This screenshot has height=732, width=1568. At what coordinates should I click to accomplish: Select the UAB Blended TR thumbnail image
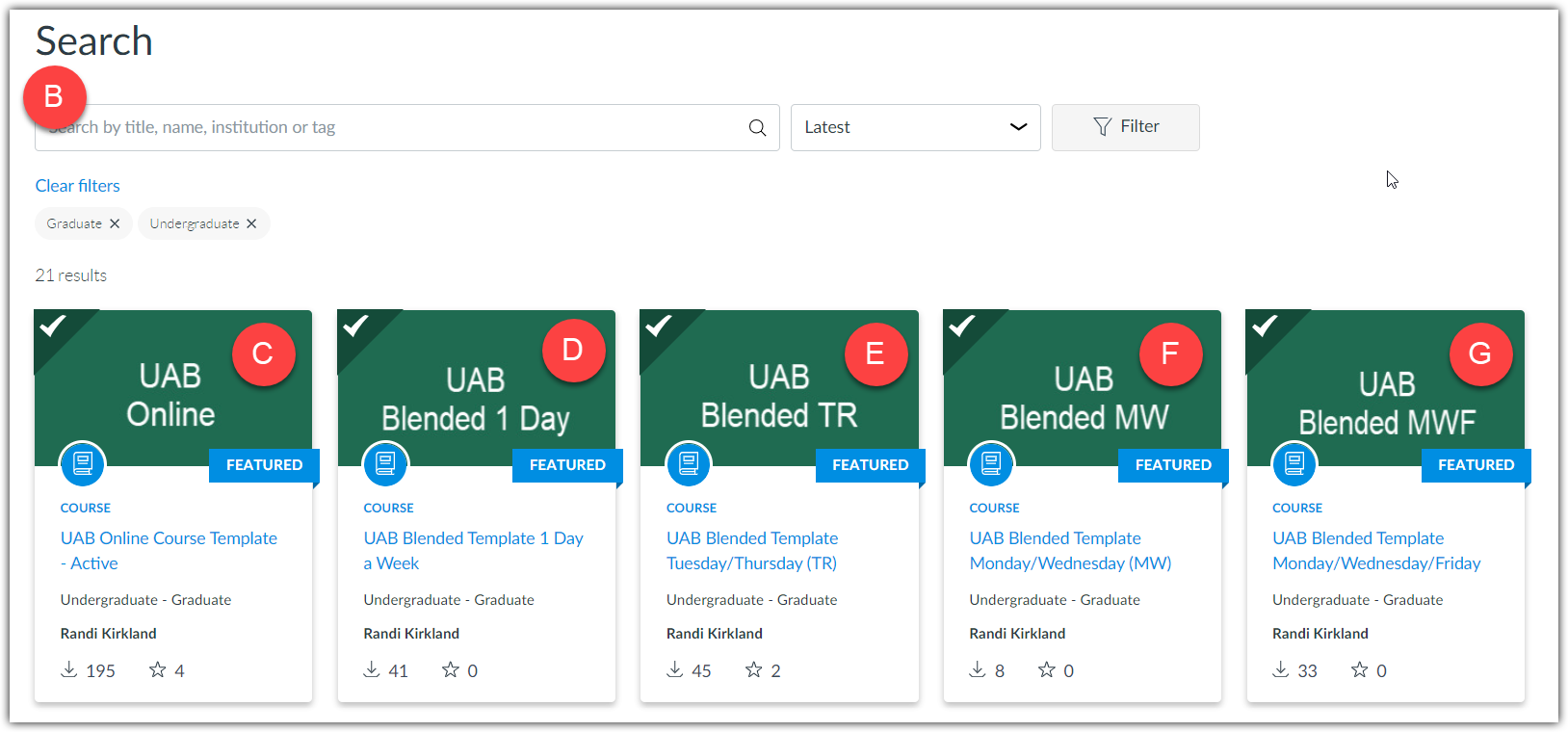778,395
